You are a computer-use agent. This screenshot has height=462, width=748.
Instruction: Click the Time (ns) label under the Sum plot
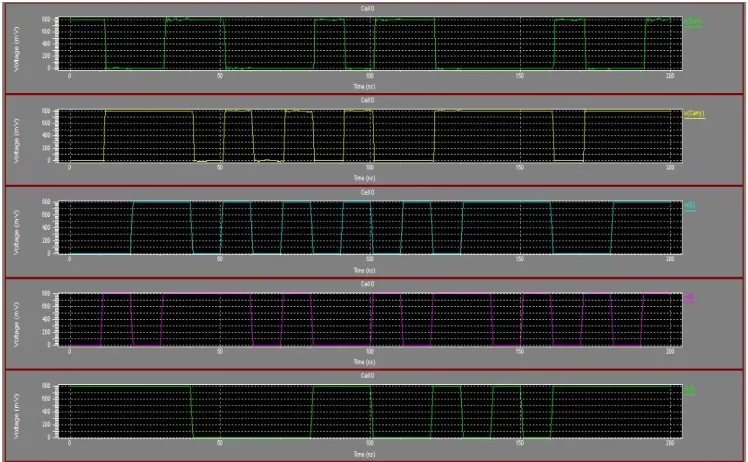click(x=364, y=86)
